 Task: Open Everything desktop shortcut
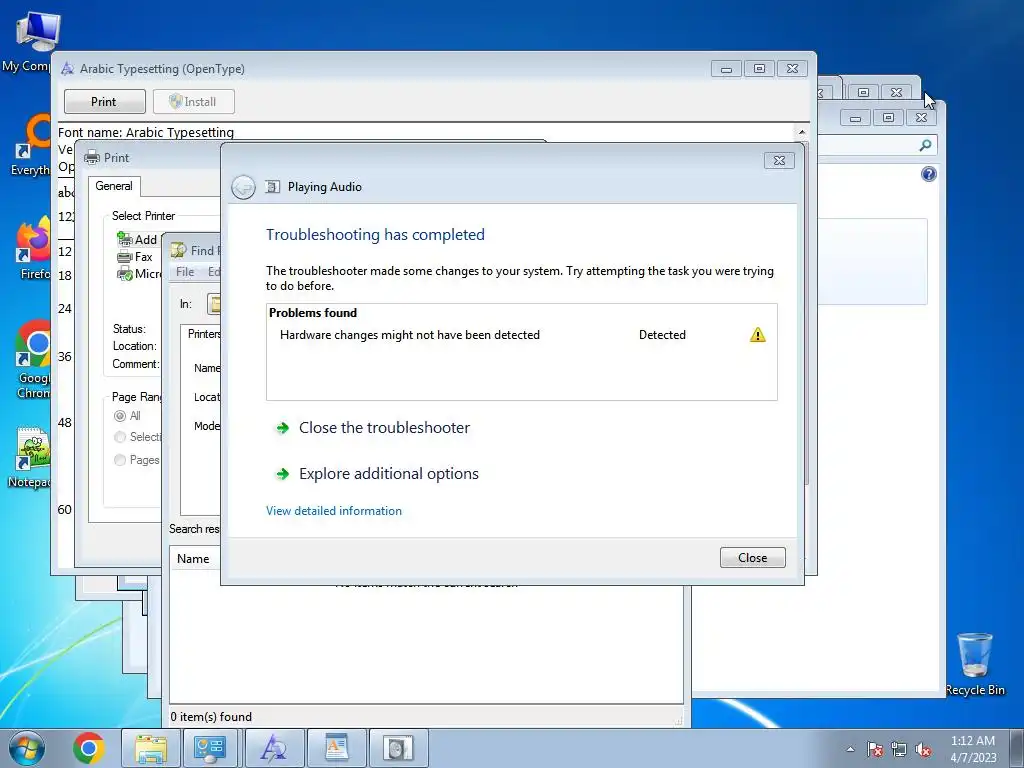pyautogui.click(x=31, y=145)
